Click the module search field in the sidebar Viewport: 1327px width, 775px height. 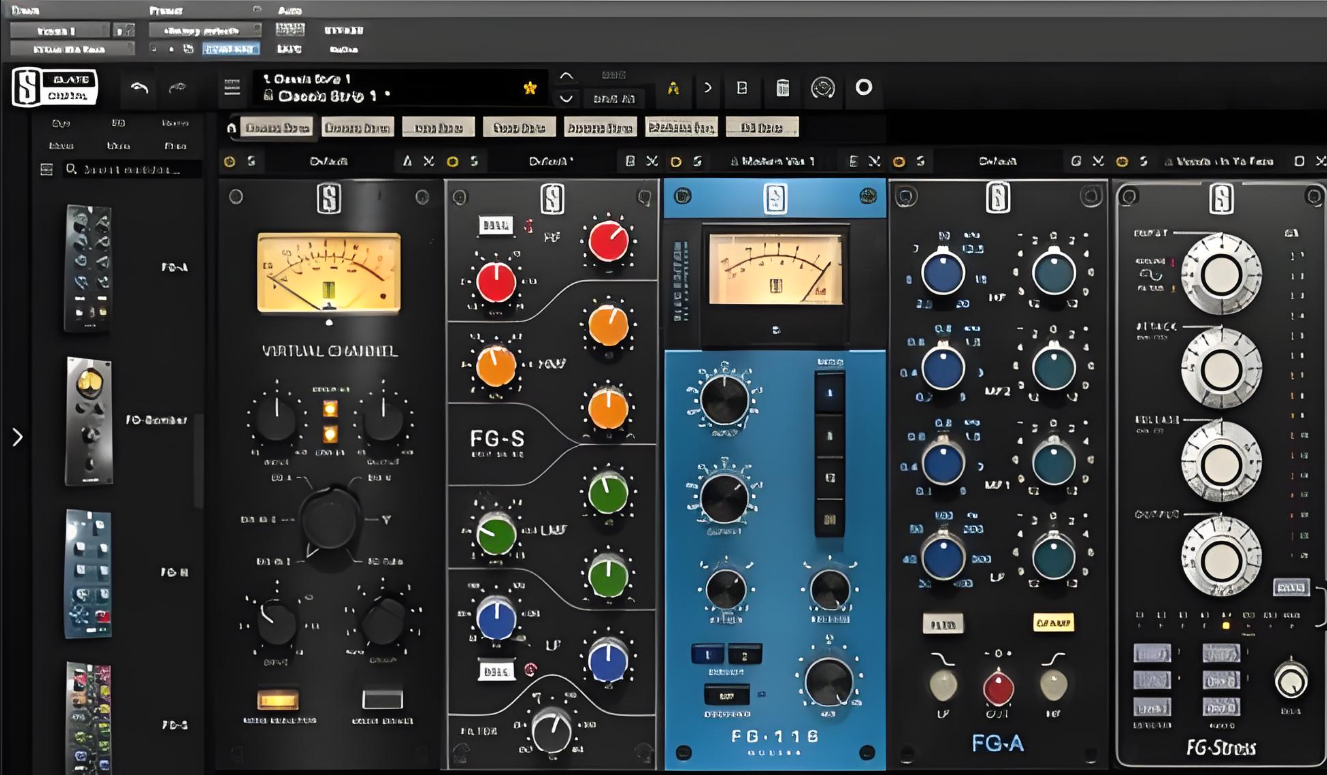click(x=132, y=170)
